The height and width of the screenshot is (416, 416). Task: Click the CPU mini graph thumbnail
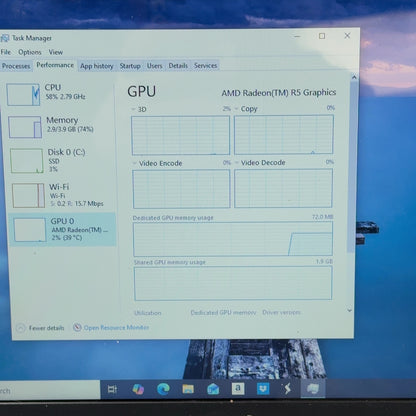tap(23, 95)
